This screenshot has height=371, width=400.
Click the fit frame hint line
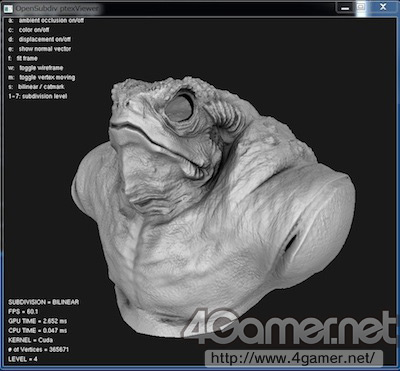(23, 58)
